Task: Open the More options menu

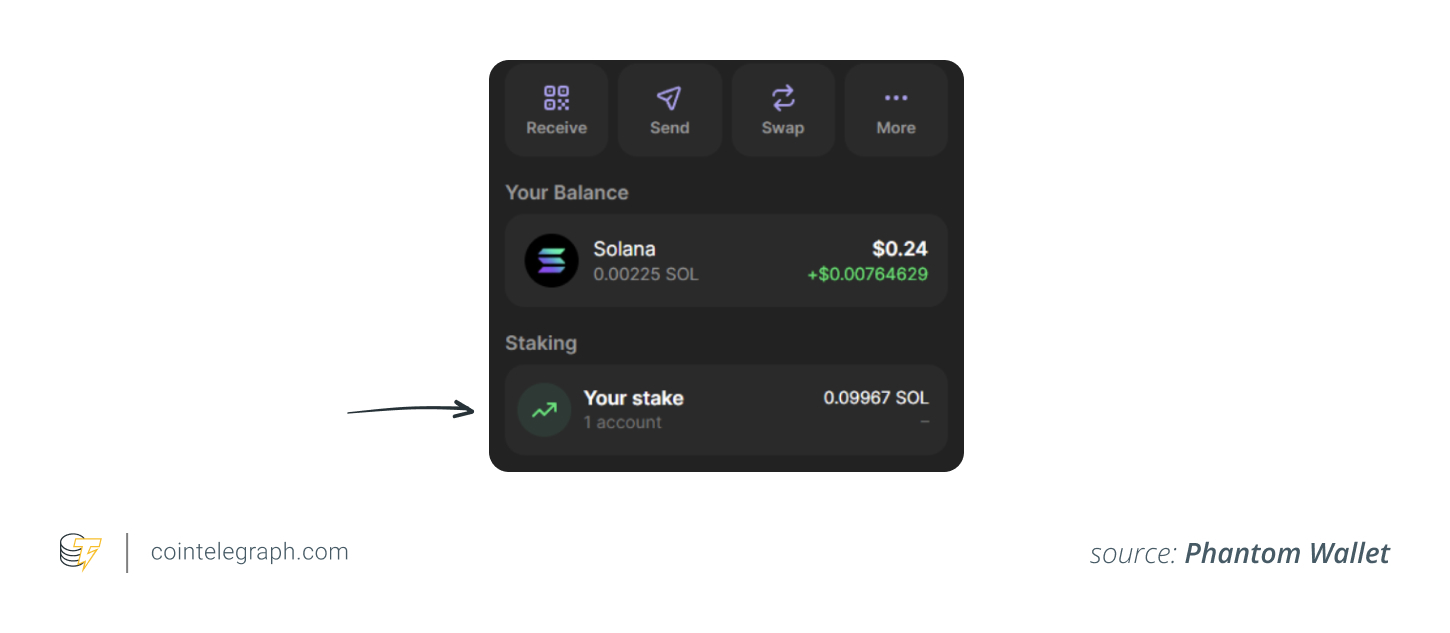Action: [896, 110]
